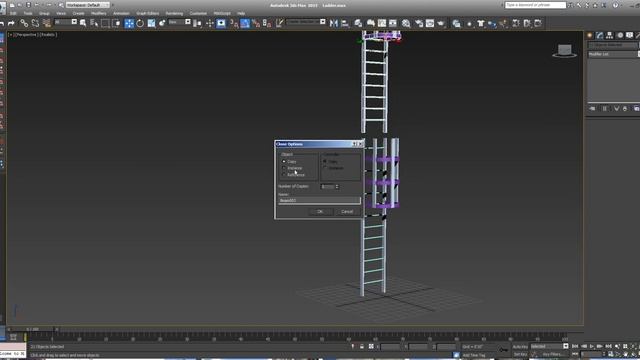The height and width of the screenshot is (360, 640).
Task: Open the Create command panel tab
Action: (590, 36)
